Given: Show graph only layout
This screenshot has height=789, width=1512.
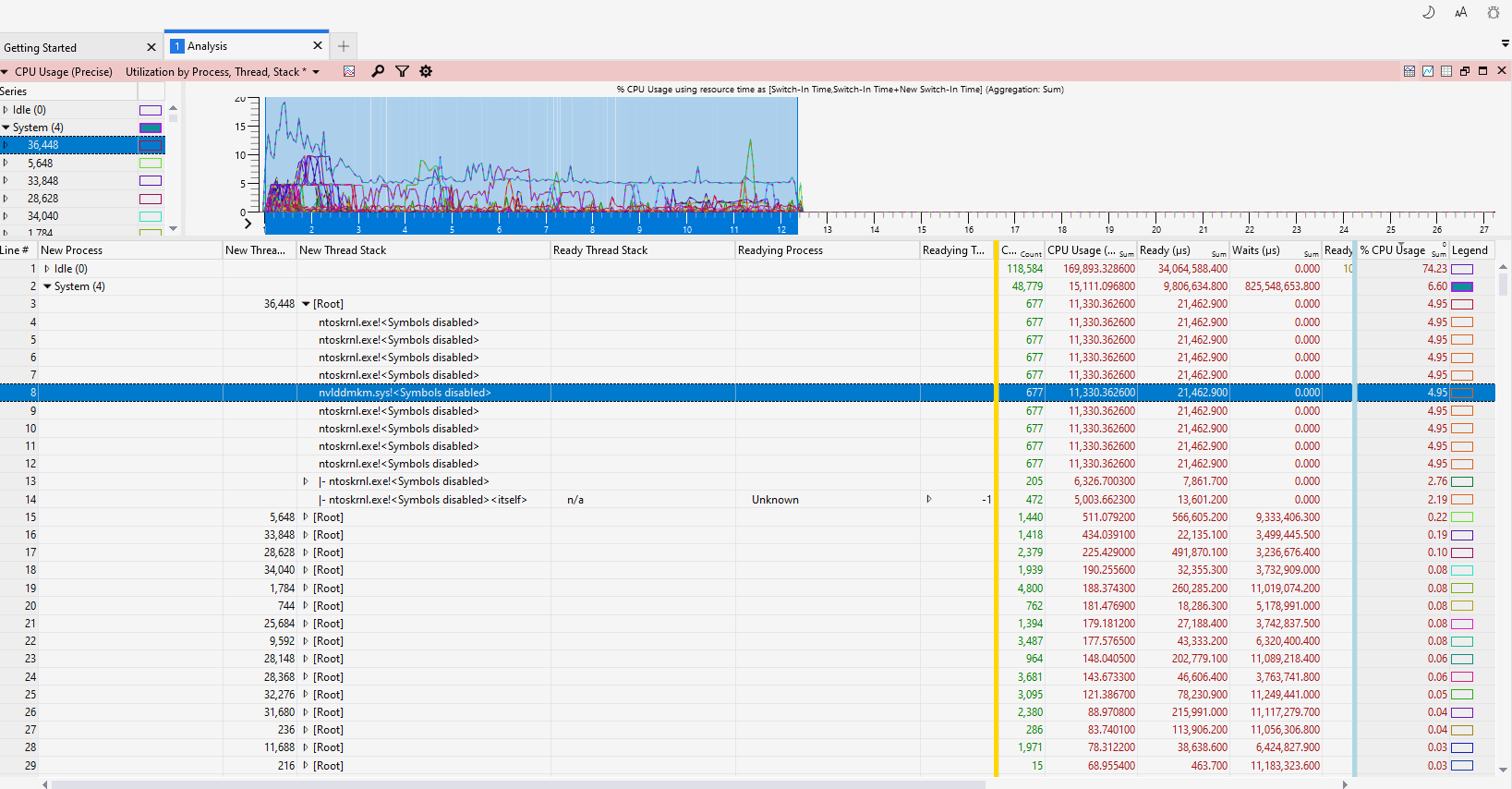Looking at the screenshot, I should pos(1428,71).
